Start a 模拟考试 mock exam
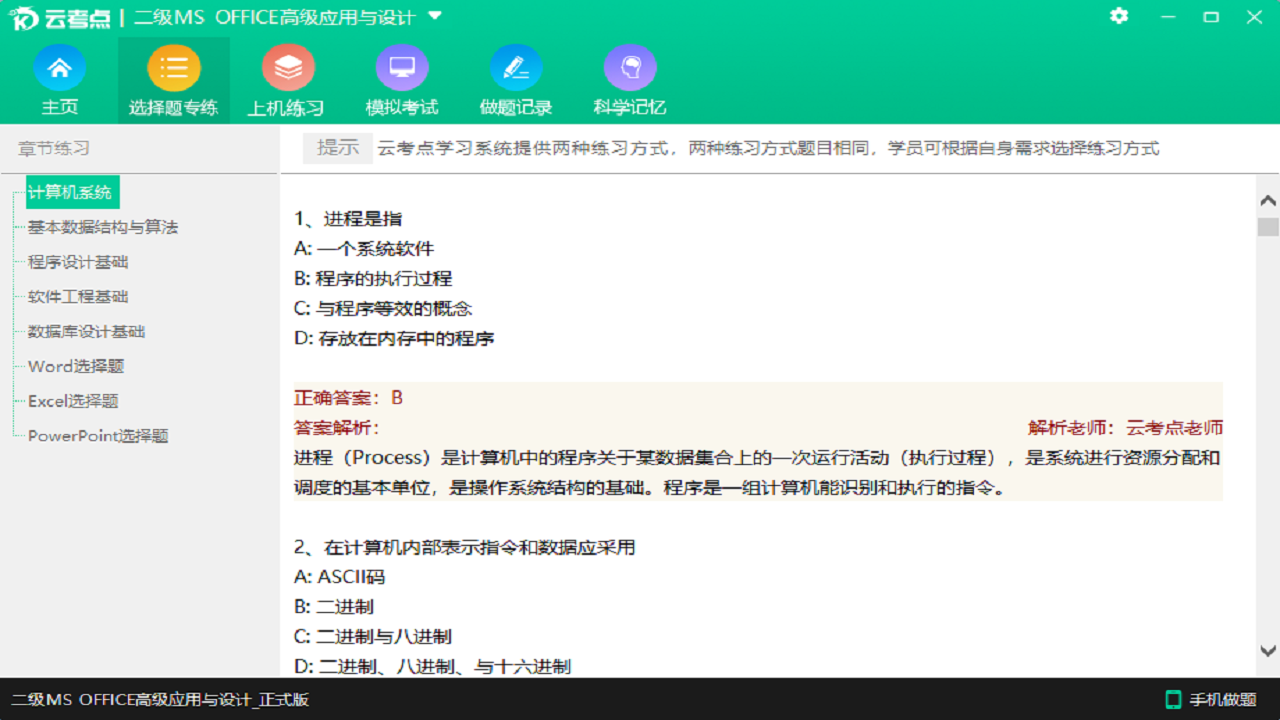This screenshot has width=1280, height=720. pos(401,80)
